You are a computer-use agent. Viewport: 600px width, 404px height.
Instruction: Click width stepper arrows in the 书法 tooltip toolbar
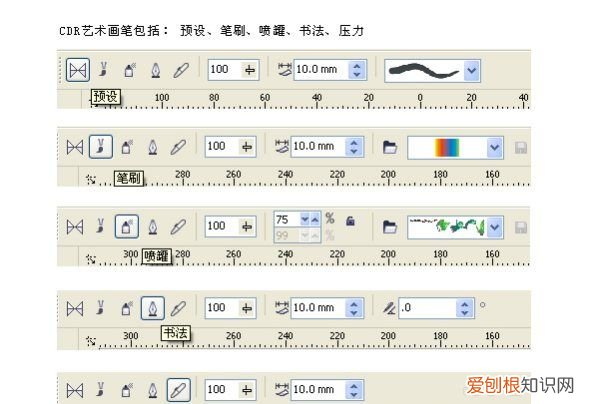point(354,308)
